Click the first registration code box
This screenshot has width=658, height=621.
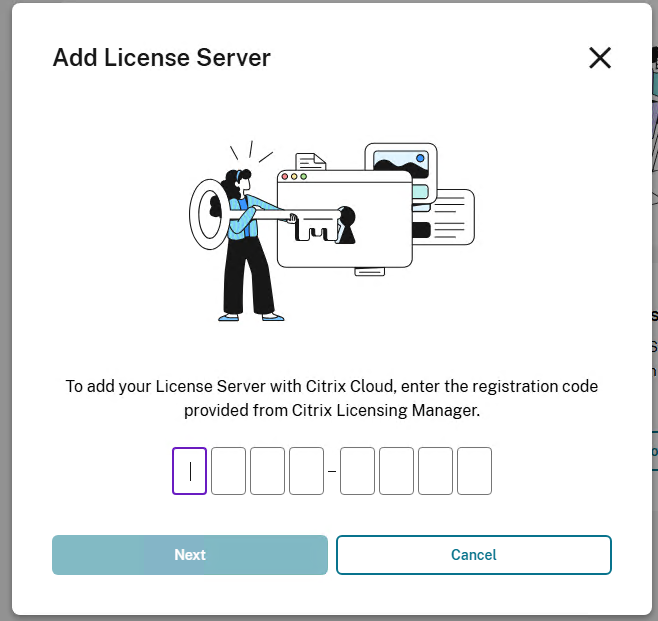190,471
